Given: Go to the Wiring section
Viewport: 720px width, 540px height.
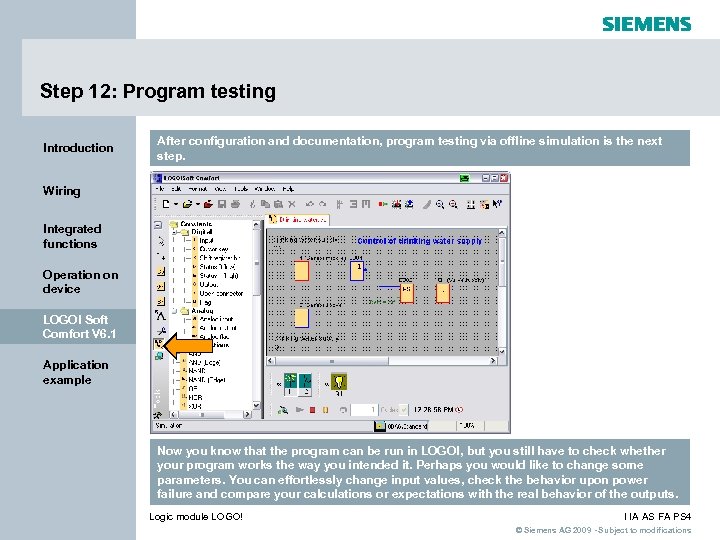Looking at the screenshot, I should click(62, 191).
